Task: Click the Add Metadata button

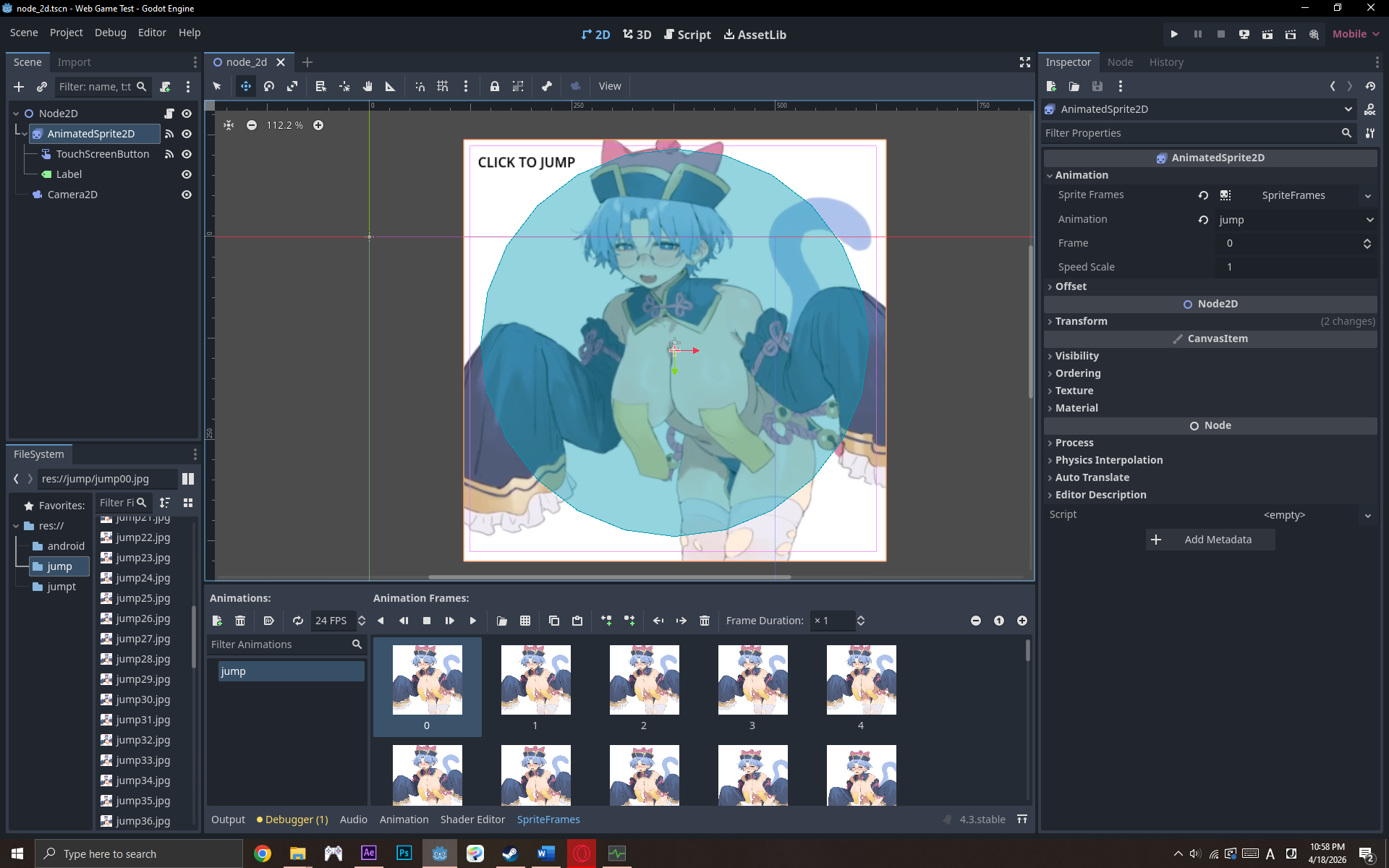Action: 1210,540
